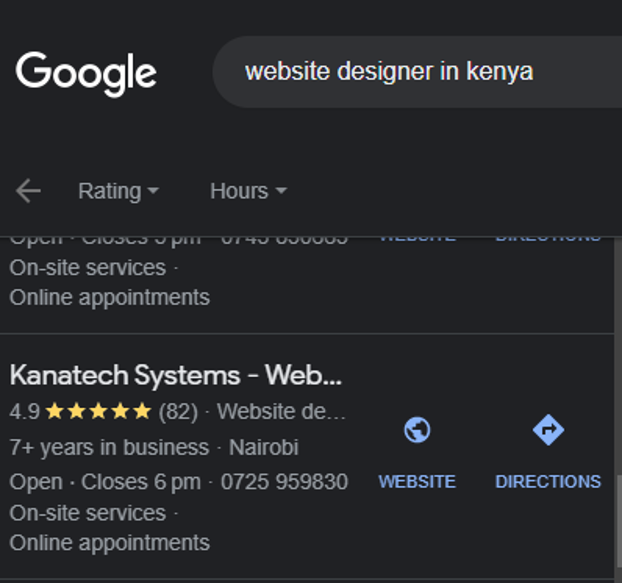Image resolution: width=622 pixels, height=583 pixels.
Task: Click the search box containing 'website designer in kenya'
Action: pos(417,72)
